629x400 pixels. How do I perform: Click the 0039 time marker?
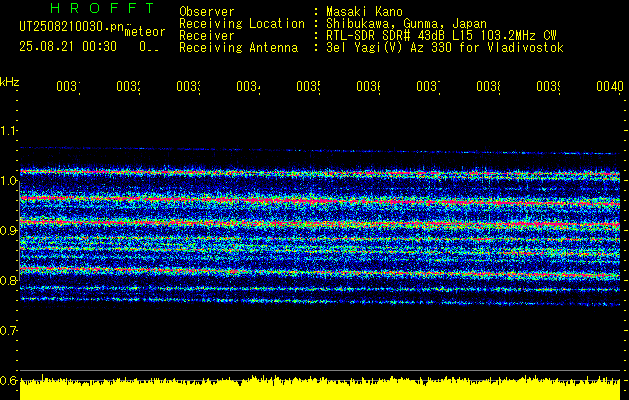(x=548, y=87)
